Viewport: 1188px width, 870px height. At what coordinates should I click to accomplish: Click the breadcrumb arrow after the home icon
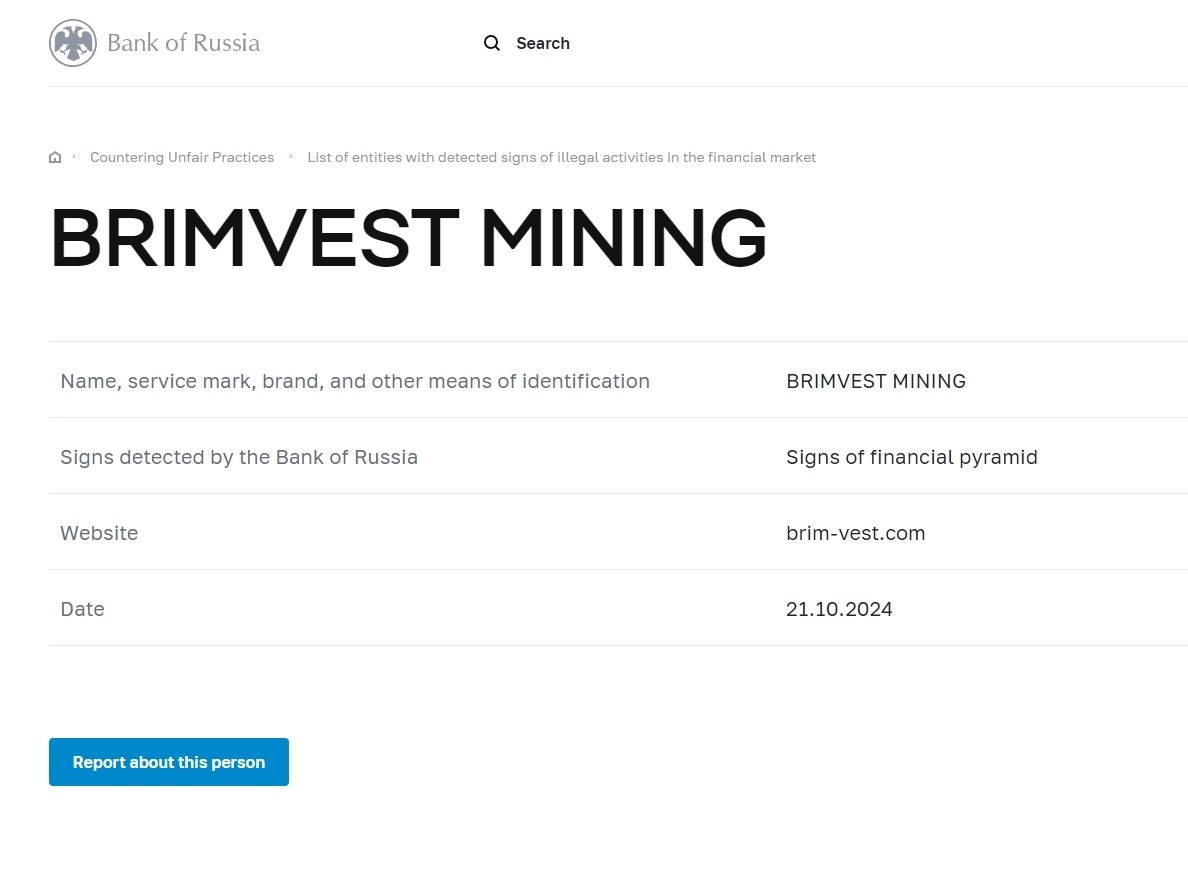point(74,157)
